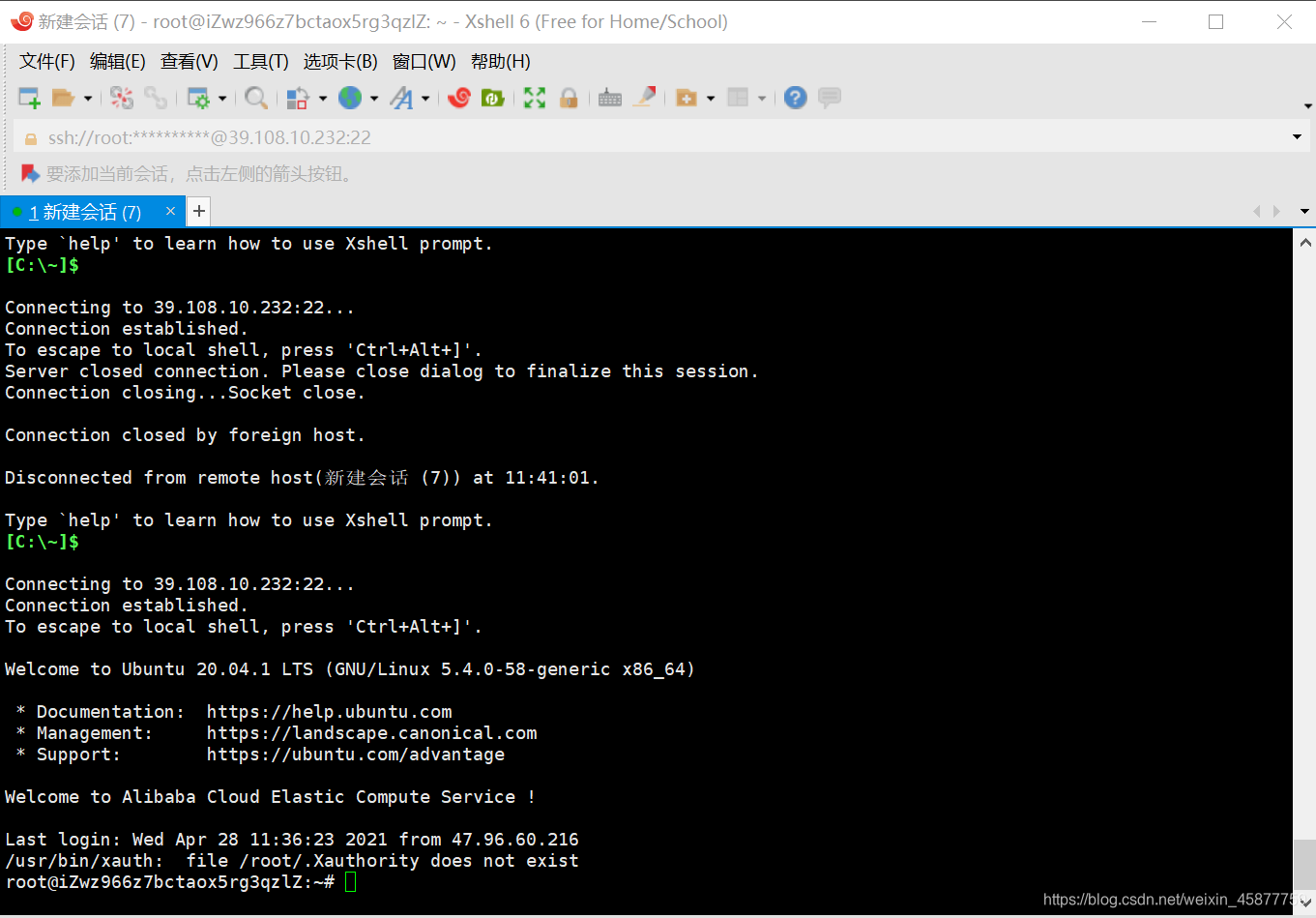1316x918 pixels.
Task: Expand the address bar history dropdown
Action: click(1297, 137)
